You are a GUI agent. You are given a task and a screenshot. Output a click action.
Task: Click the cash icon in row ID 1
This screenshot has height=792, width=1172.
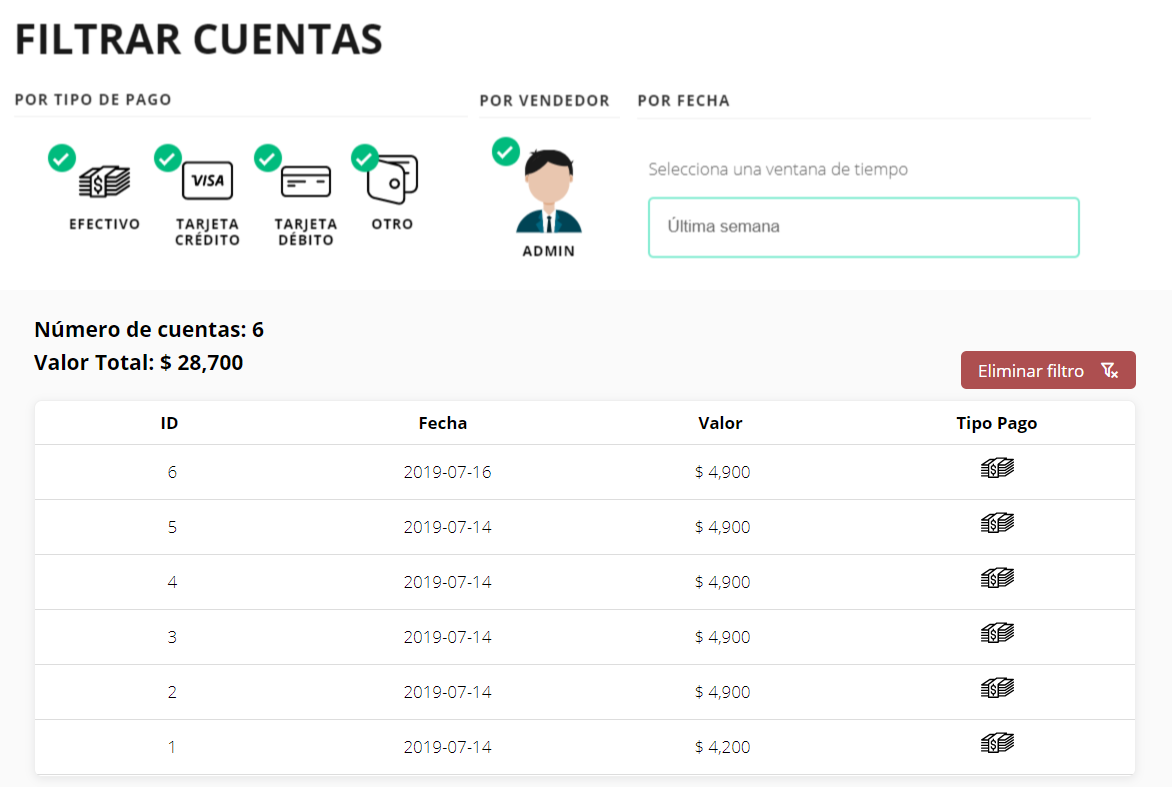tap(997, 743)
